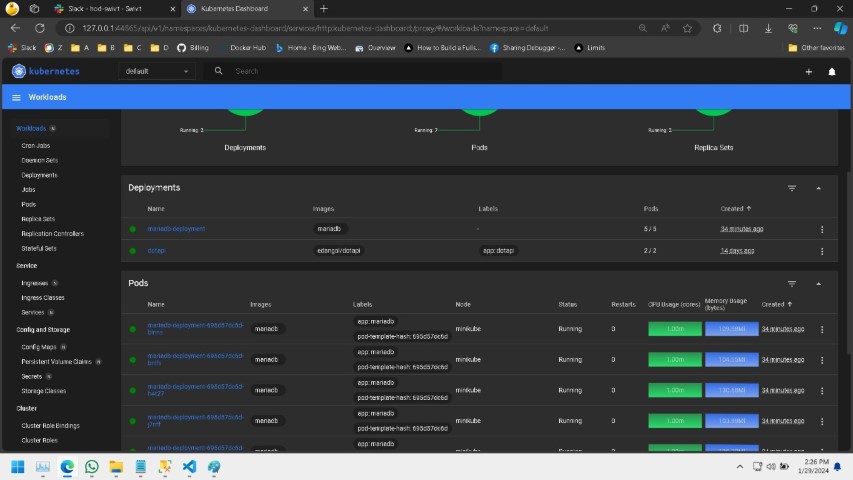Open Replica Sets in sidebar

click(38, 219)
